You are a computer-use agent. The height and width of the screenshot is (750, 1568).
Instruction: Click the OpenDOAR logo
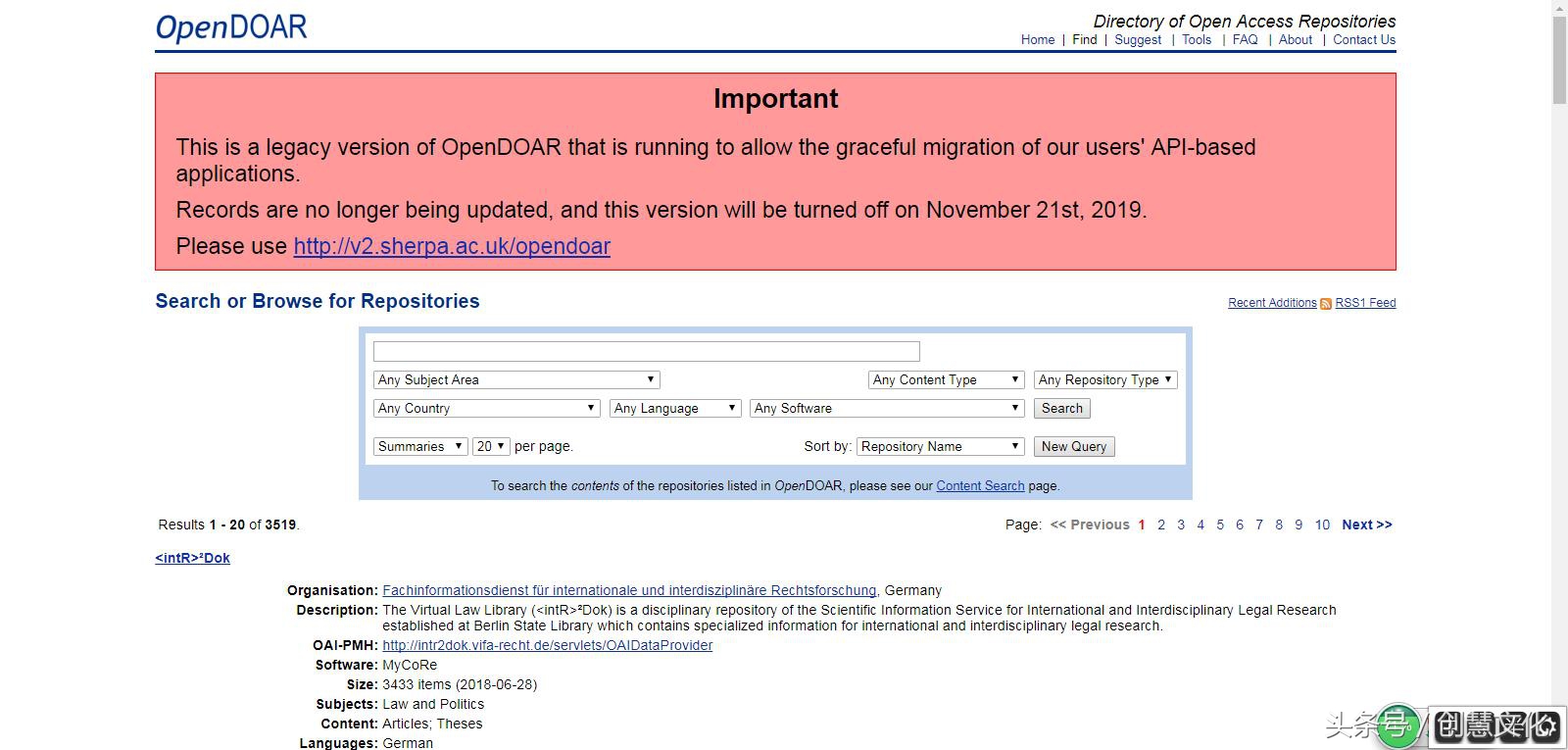tap(231, 27)
